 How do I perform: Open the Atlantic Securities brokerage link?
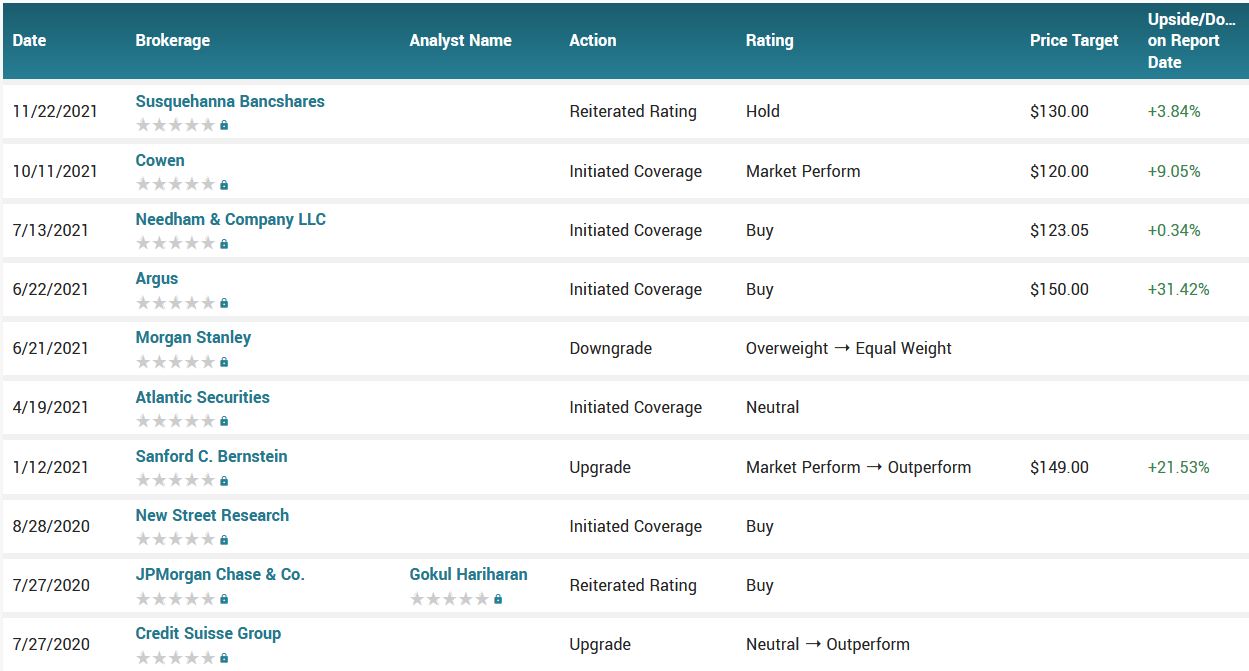(202, 397)
